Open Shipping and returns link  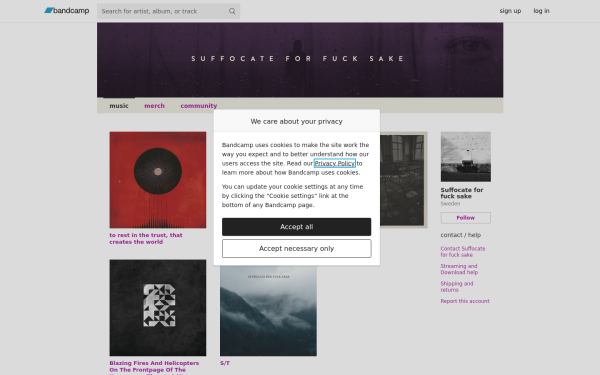coord(457,287)
